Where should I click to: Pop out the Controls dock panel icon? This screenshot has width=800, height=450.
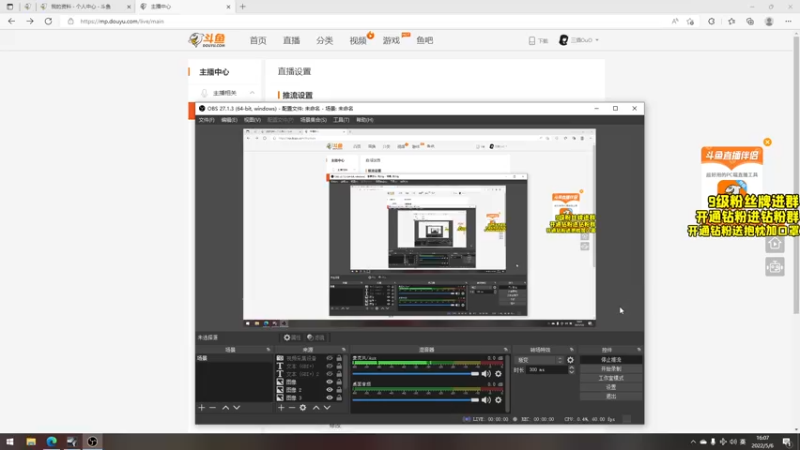(x=639, y=350)
